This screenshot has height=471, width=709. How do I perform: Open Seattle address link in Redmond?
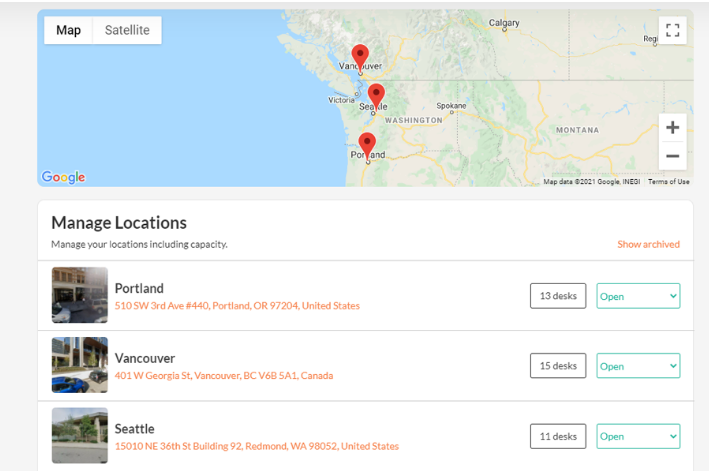click(x=257, y=446)
